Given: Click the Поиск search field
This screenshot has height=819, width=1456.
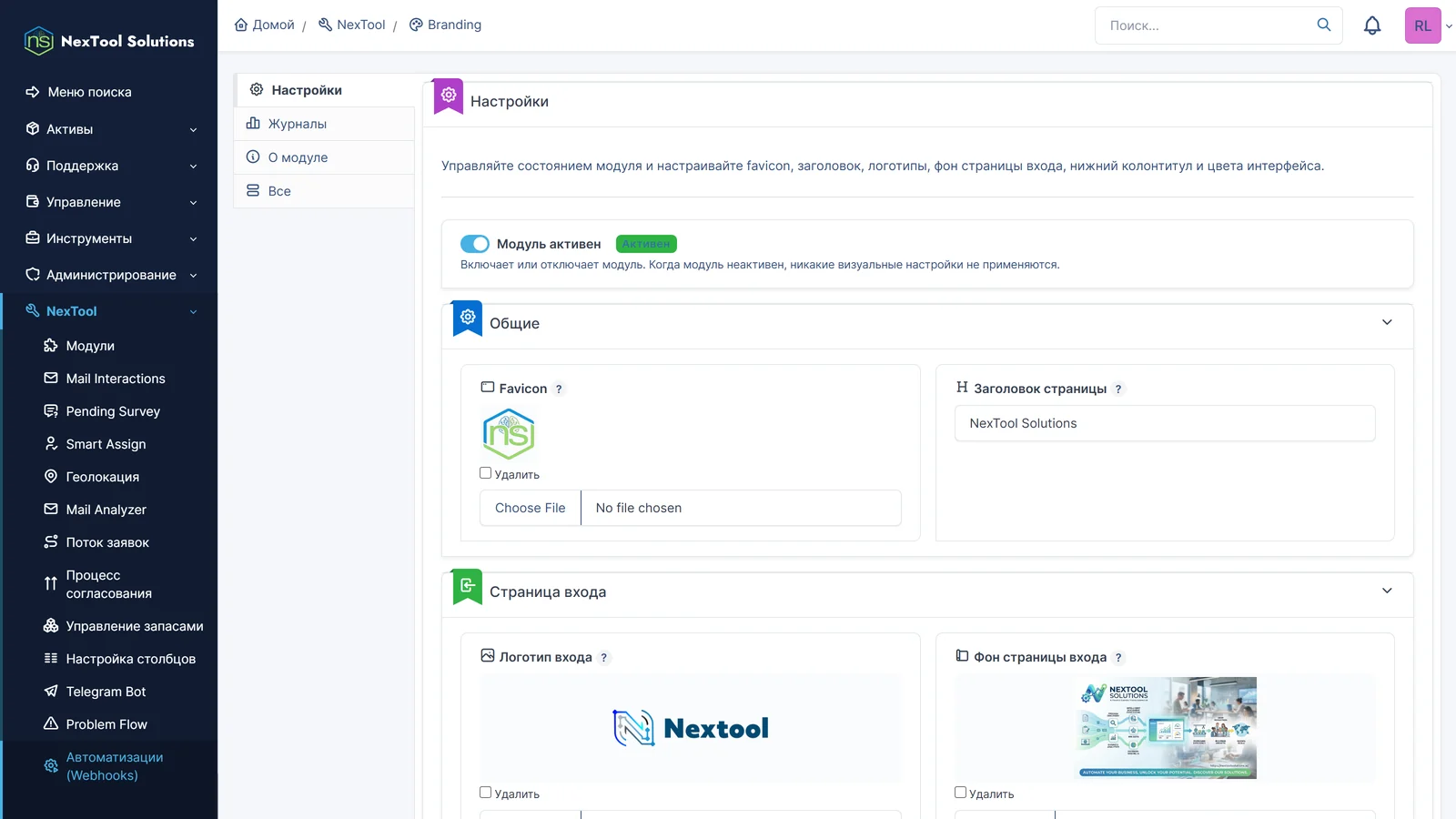Looking at the screenshot, I should 1208,25.
